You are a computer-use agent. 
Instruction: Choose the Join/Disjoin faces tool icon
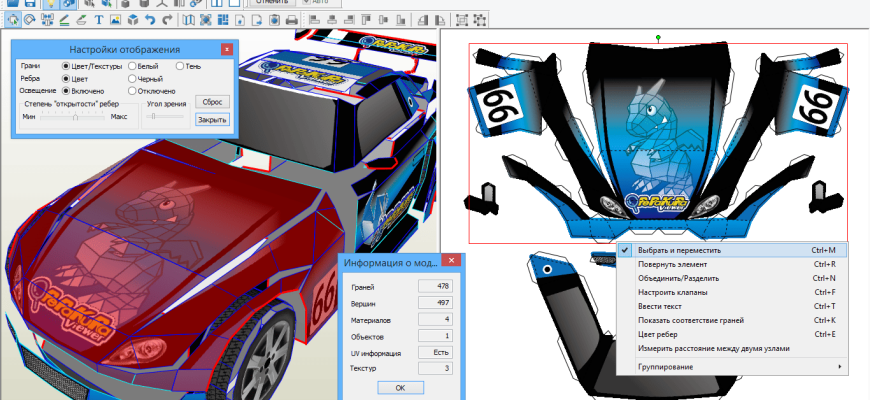coord(47,20)
